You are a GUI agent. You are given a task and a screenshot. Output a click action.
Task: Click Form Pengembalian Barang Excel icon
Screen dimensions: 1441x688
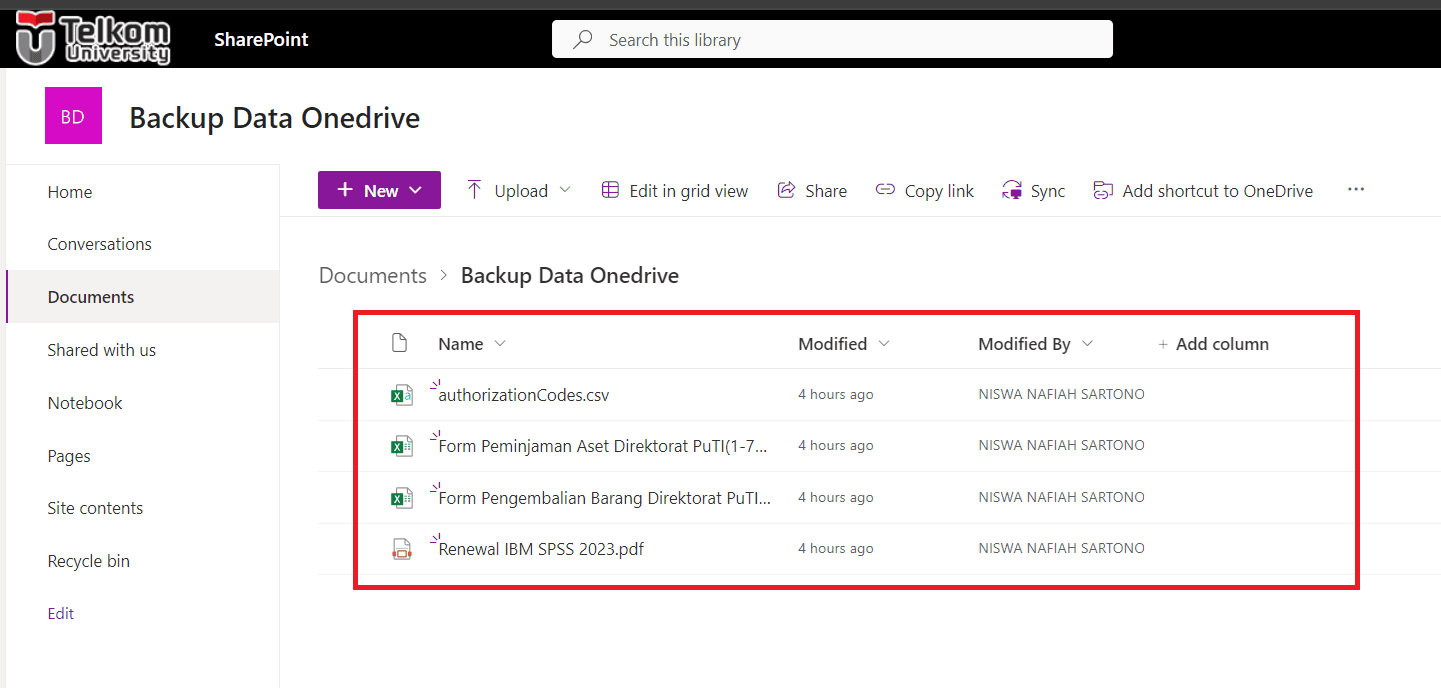click(401, 498)
